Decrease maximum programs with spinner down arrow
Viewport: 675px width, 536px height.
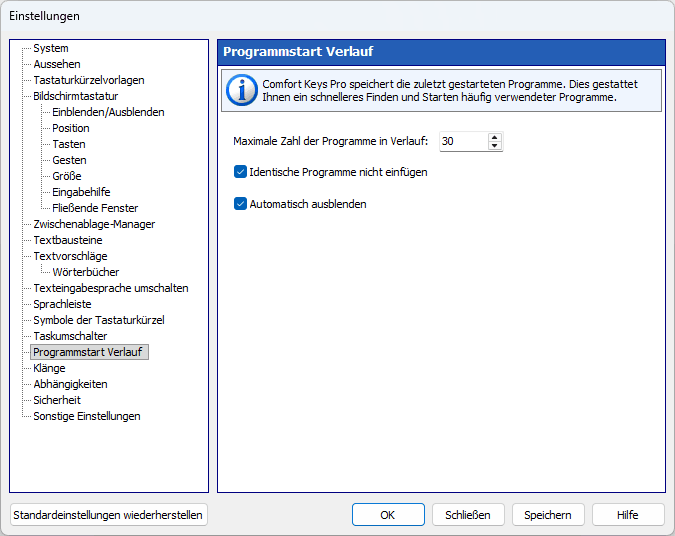[495, 146]
